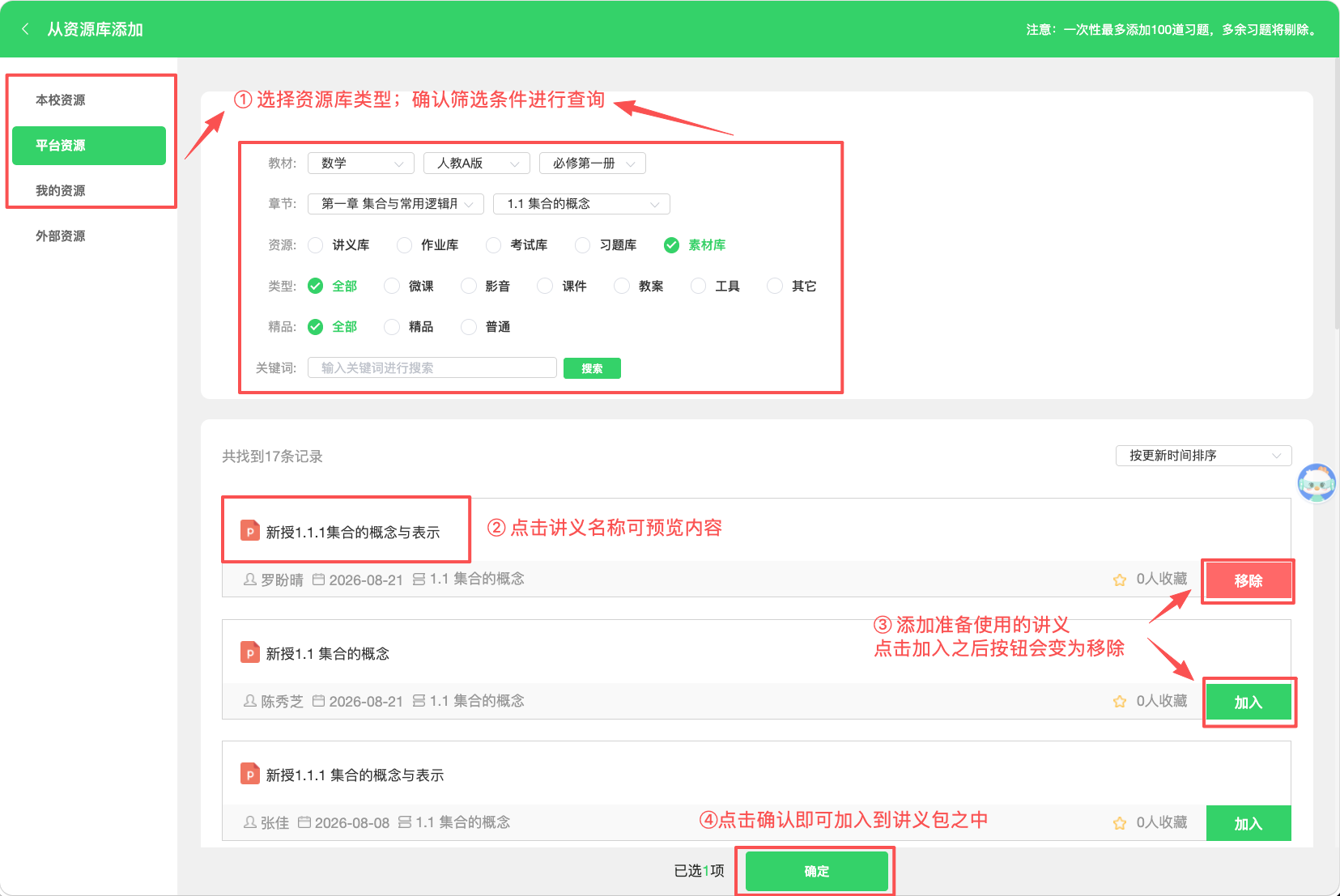Click the PPT icon of 新授1.1.1 集合的概念与表示 by 张佳
The height and width of the screenshot is (896, 1340).
tap(250, 774)
